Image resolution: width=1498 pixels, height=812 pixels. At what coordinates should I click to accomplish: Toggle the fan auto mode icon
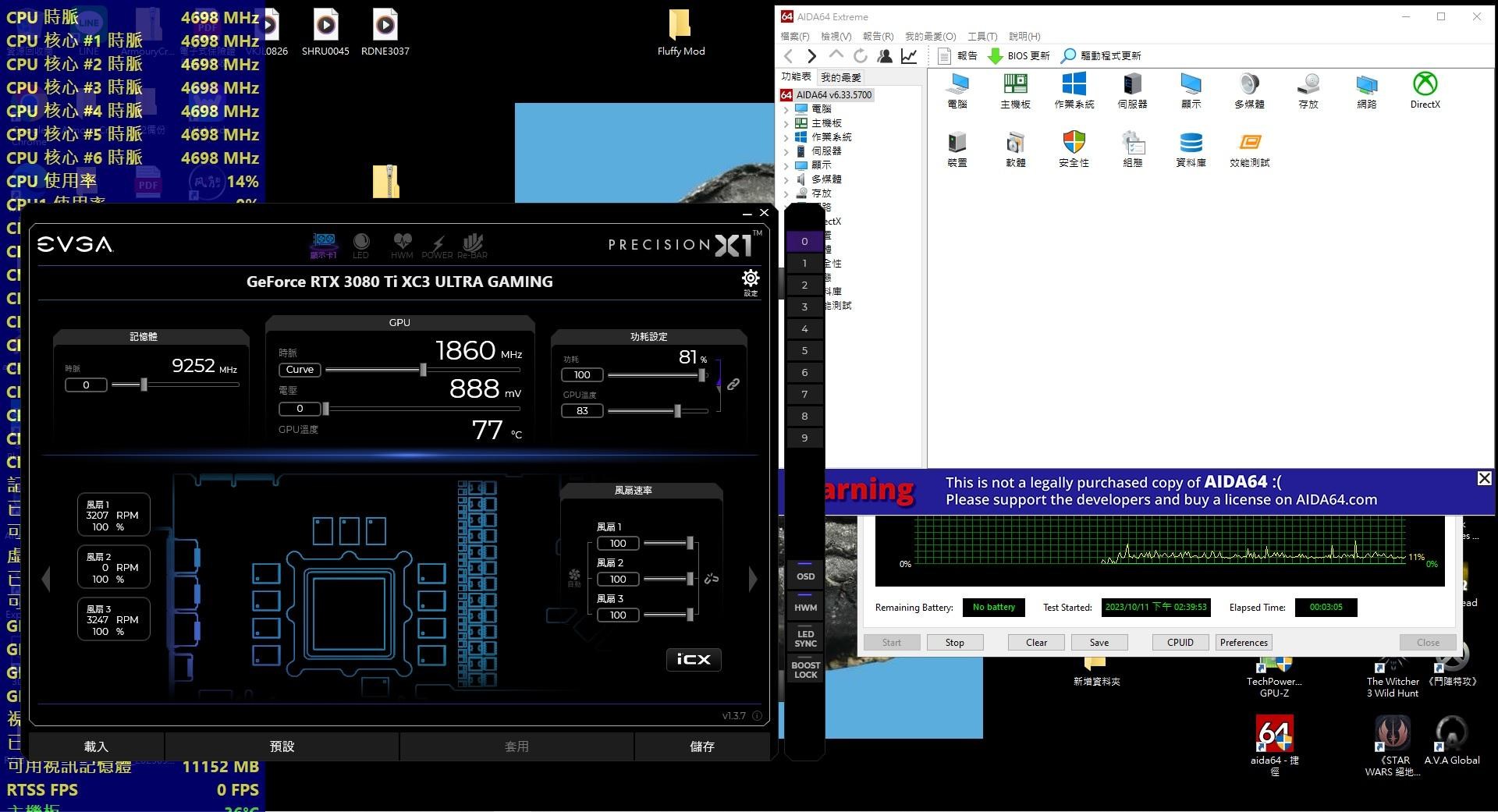[574, 578]
